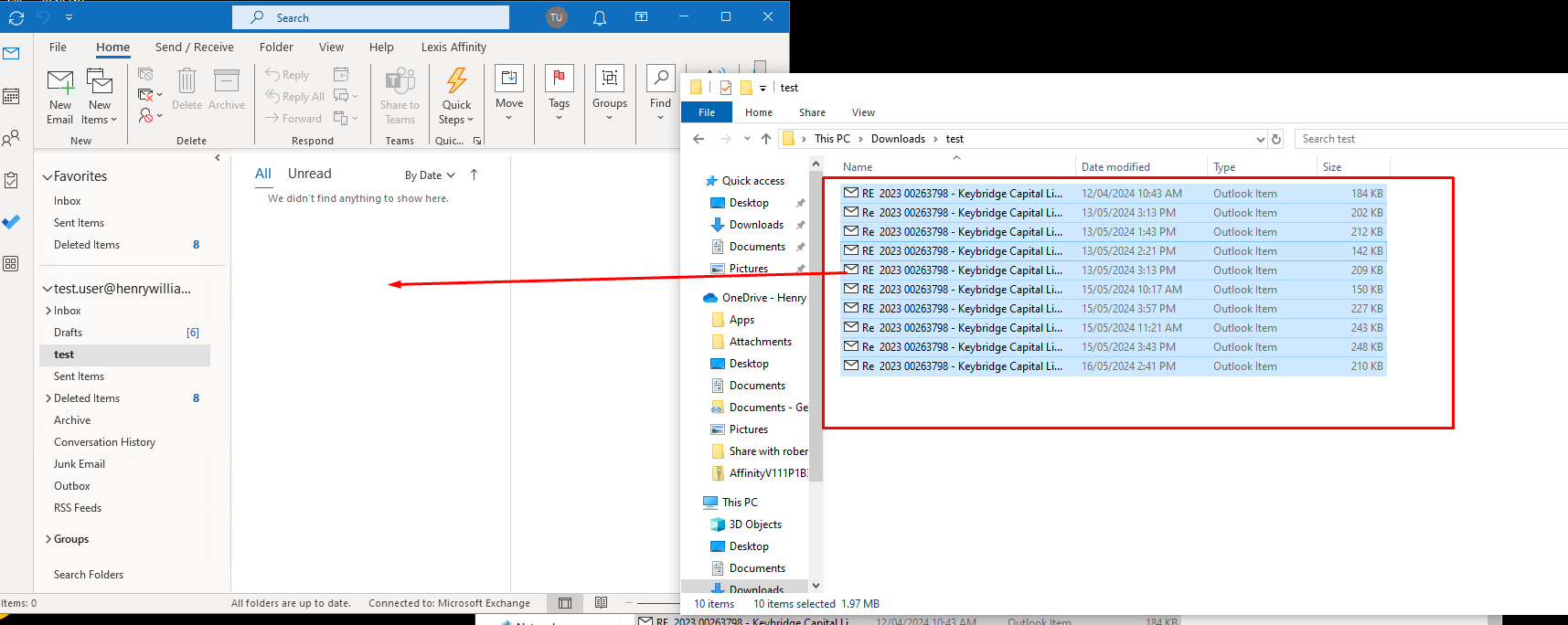Screen dimensions: 1568x625
Task: Open the File tab in Outlook
Action: click(58, 48)
